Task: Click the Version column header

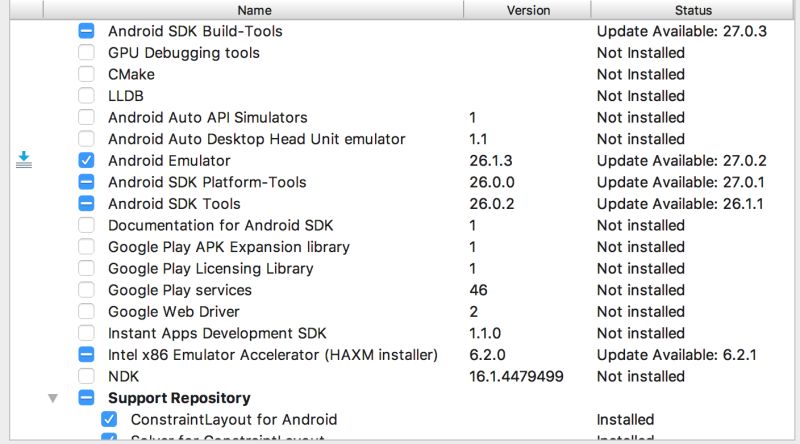Action: [x=528, y=10]
